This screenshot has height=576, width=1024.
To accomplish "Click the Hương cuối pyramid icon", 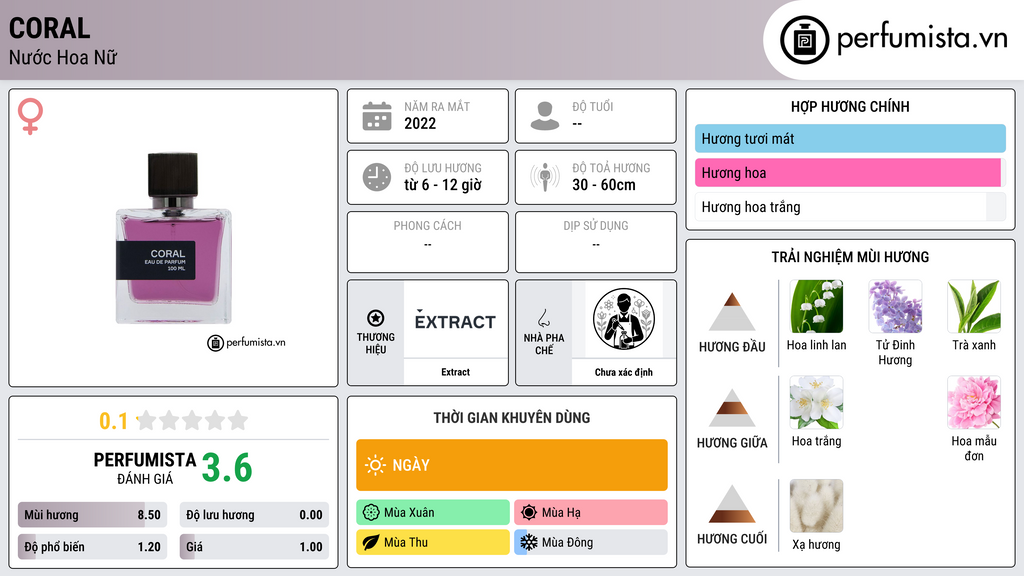I will 732,504.
